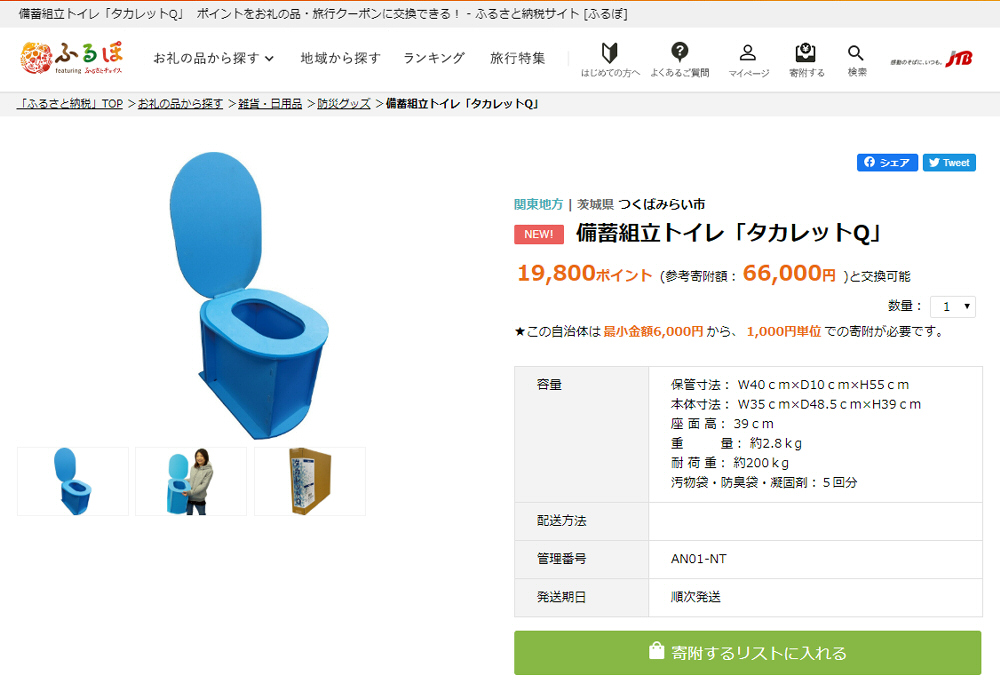
Task: Open the ふるぽ site logo
Action: [71, 58]
